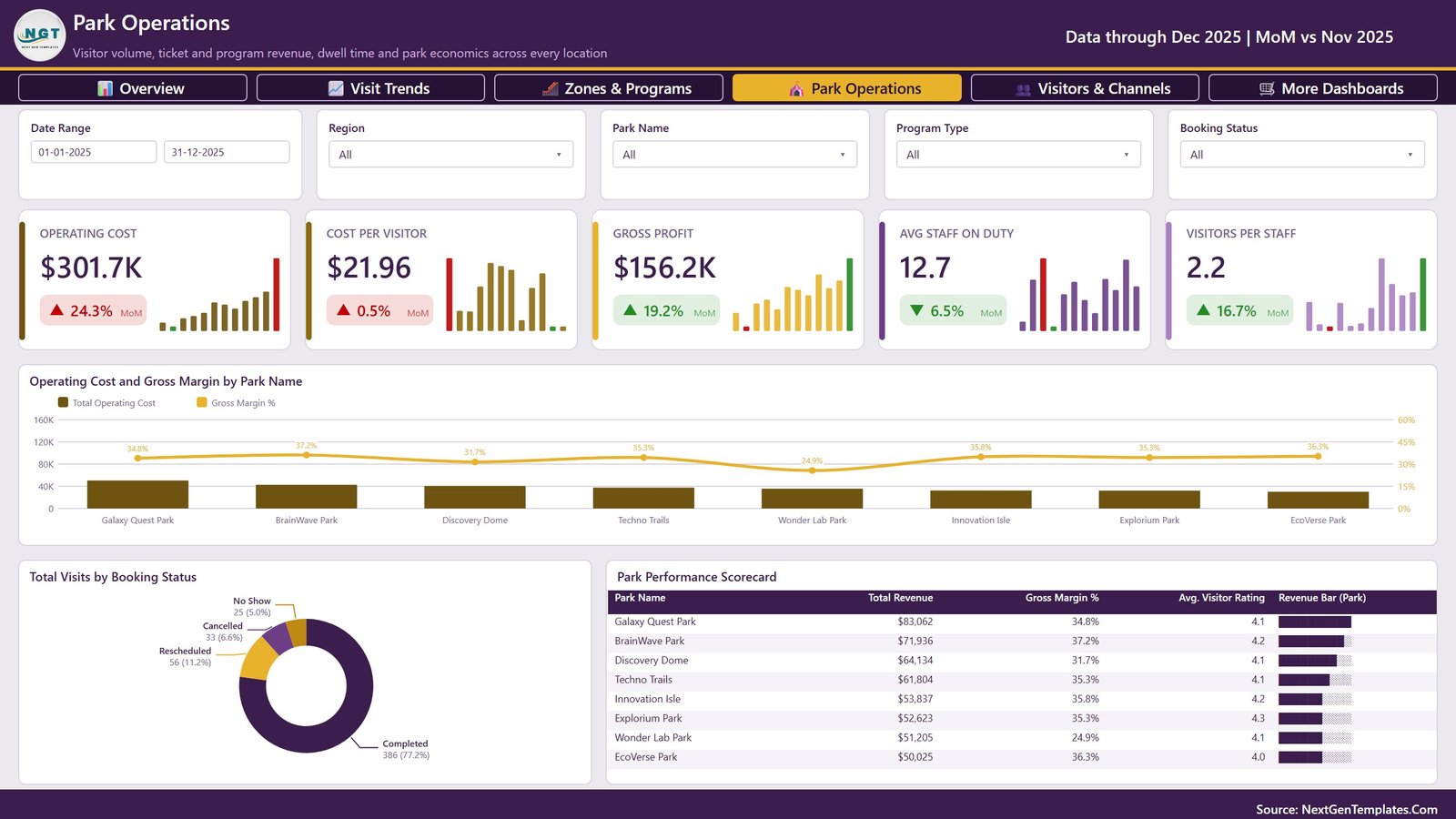
Task: Click the end date field 31-12-2025
Action: [227, 152]
